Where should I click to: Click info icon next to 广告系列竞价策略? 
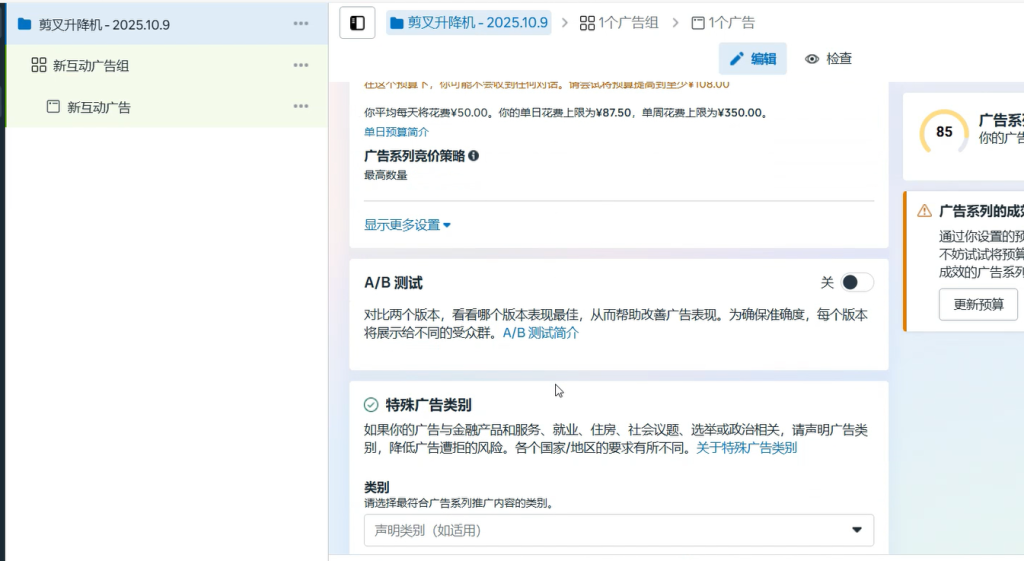tap(473, 156)
